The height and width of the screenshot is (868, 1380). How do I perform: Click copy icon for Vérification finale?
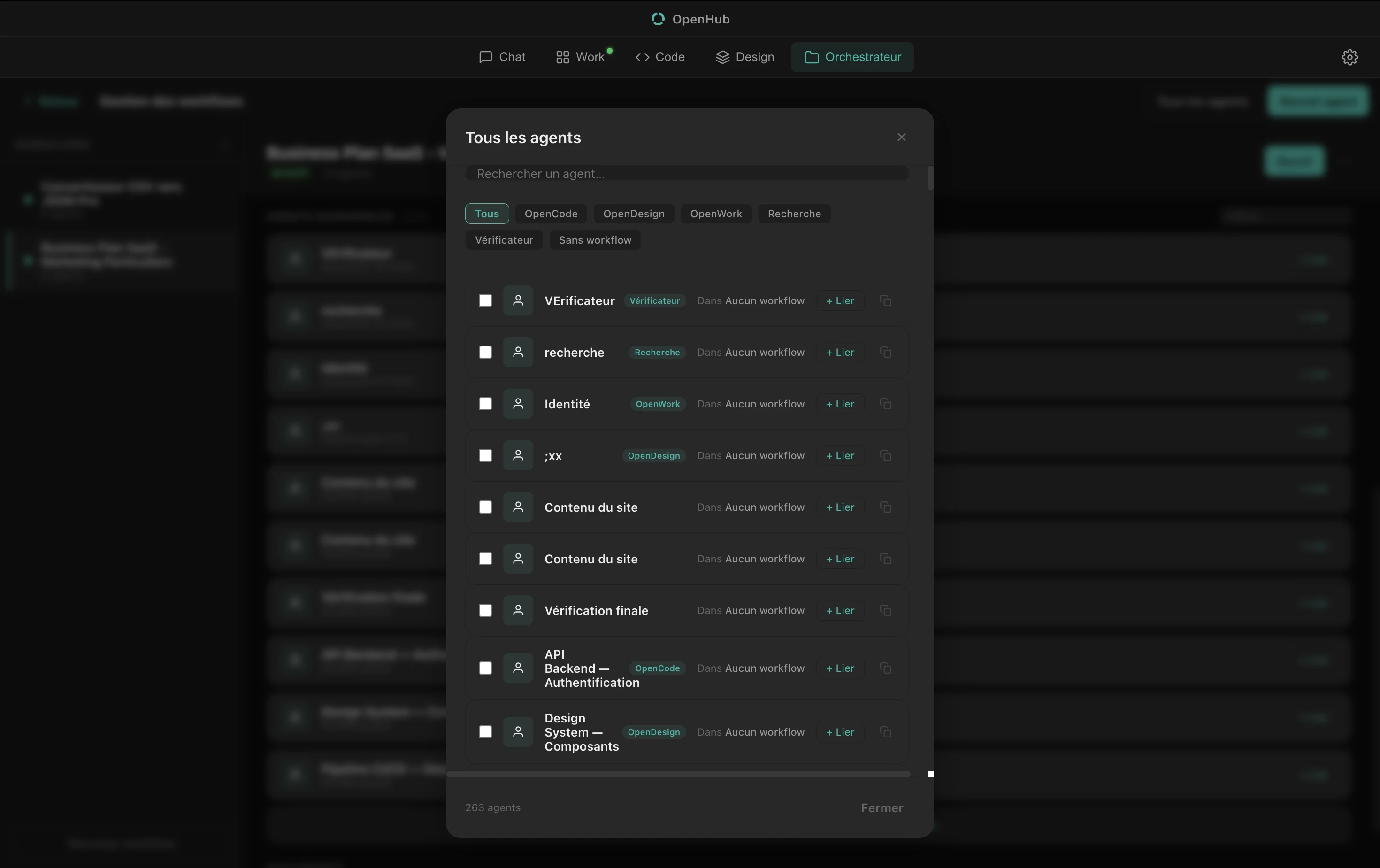point(885,610)
